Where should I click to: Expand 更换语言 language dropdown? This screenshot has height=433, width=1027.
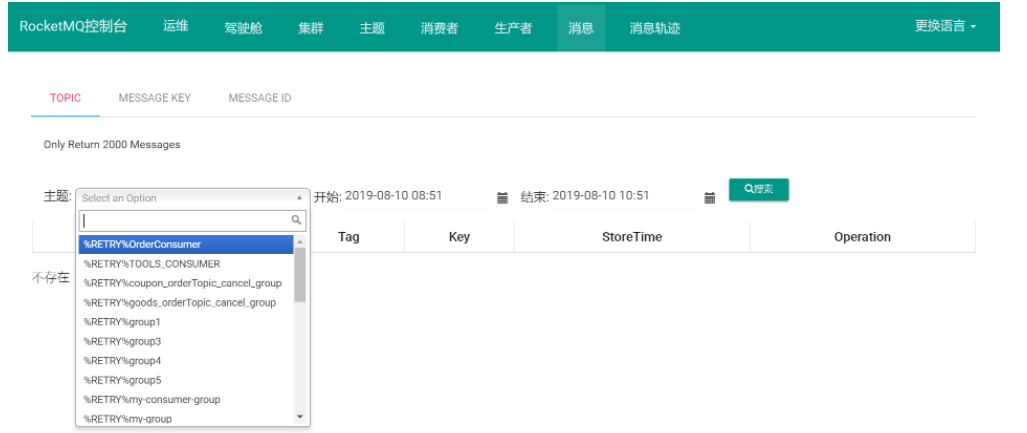point(946,26)
